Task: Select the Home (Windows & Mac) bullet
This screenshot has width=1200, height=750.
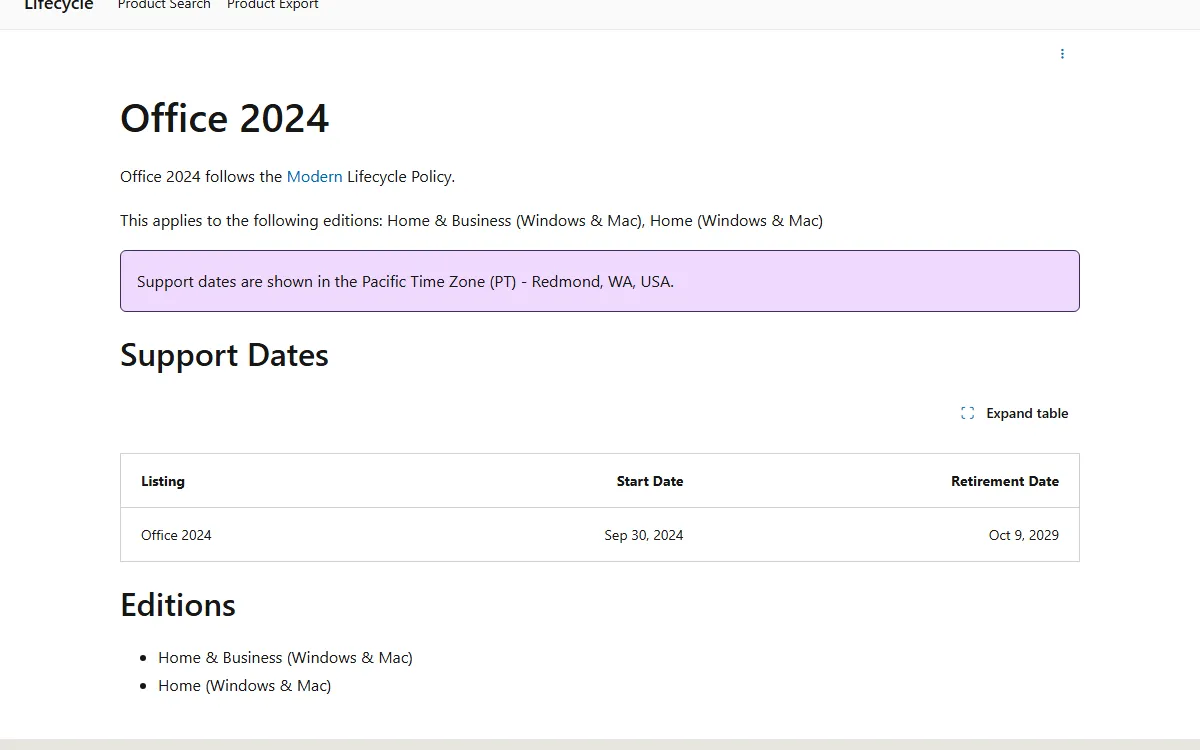Action: tap(244, 685)
